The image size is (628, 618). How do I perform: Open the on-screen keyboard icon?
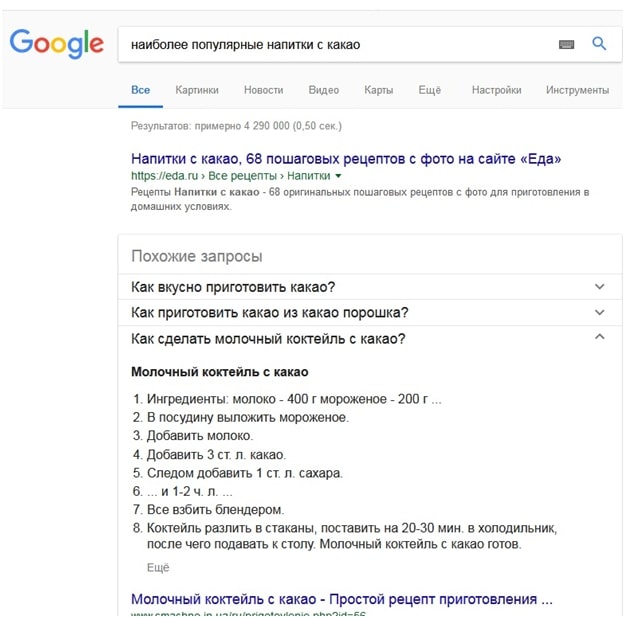[x=567, y=44]
